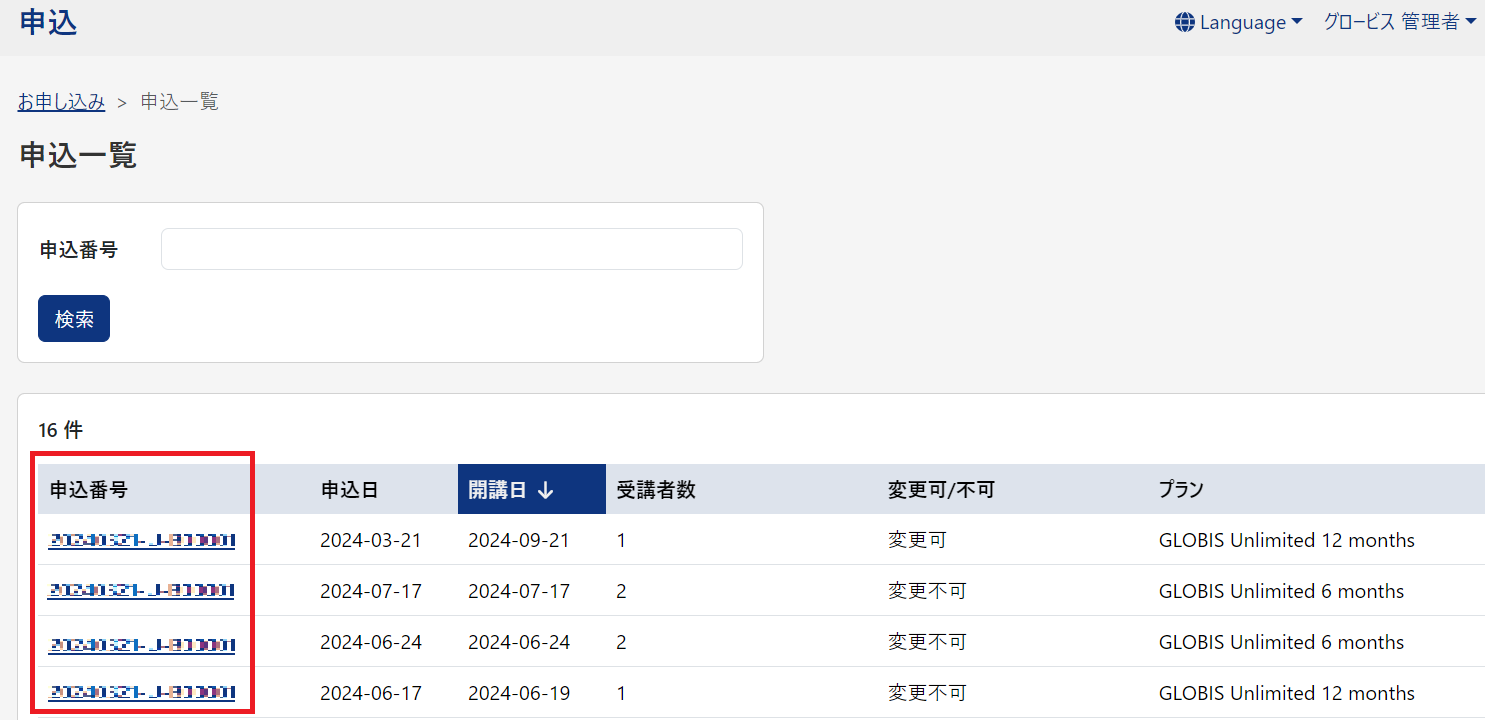1485x720 pixels.
Task: Click the 申込日 cell reading 2024-03-21
Action: pos(371,540)
